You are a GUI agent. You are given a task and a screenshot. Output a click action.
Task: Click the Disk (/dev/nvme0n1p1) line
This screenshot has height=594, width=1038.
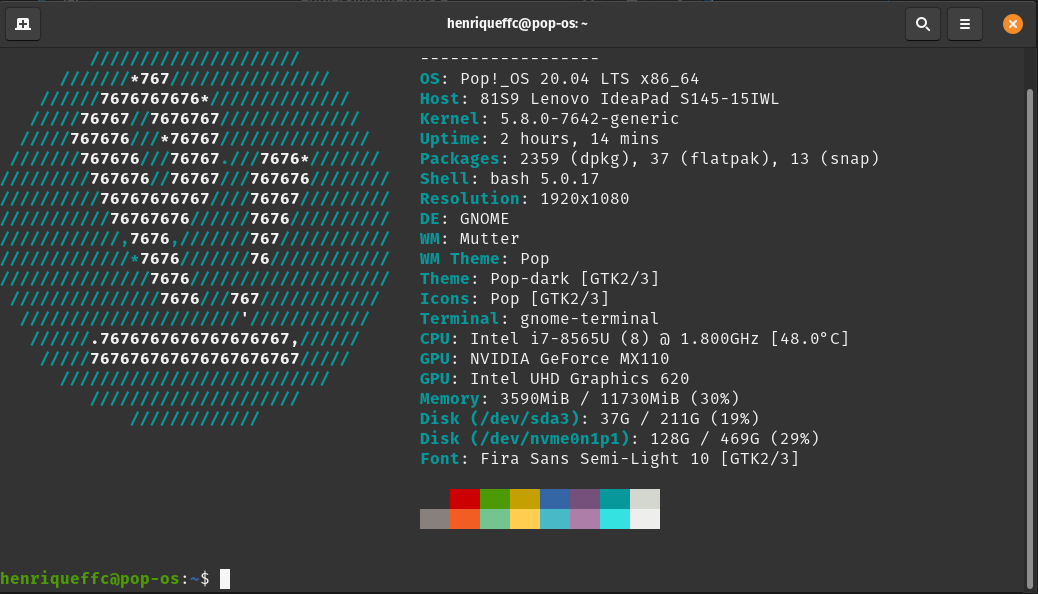pos(619,439)
